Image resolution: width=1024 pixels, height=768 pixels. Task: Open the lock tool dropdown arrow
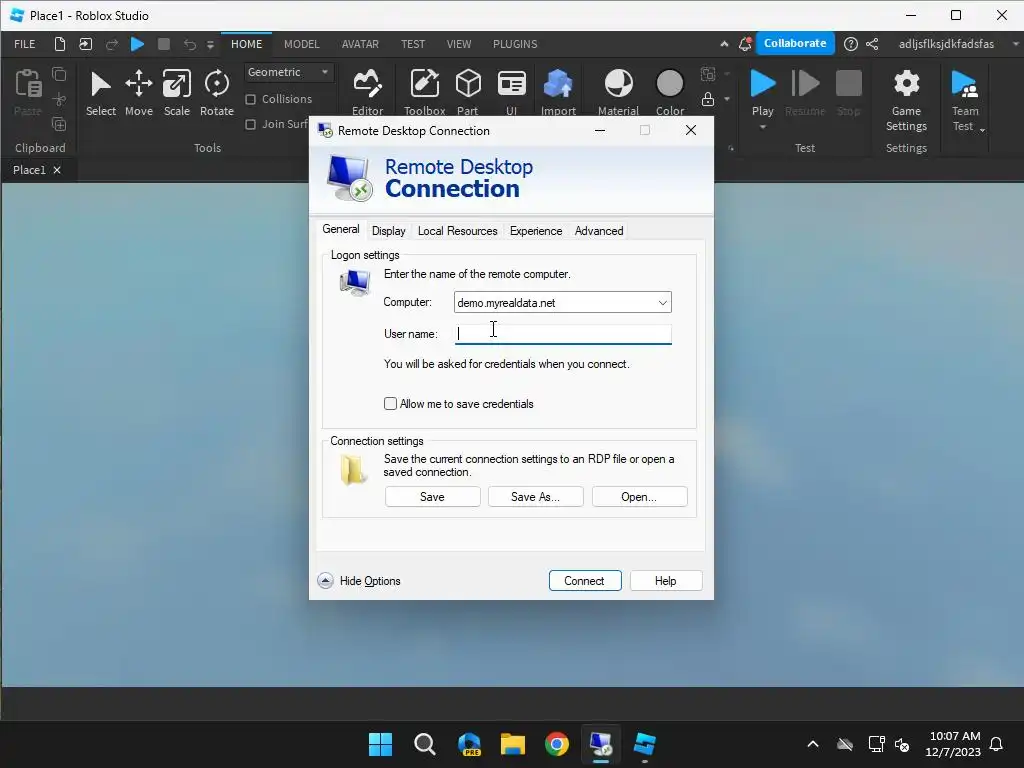coord(727,99)
